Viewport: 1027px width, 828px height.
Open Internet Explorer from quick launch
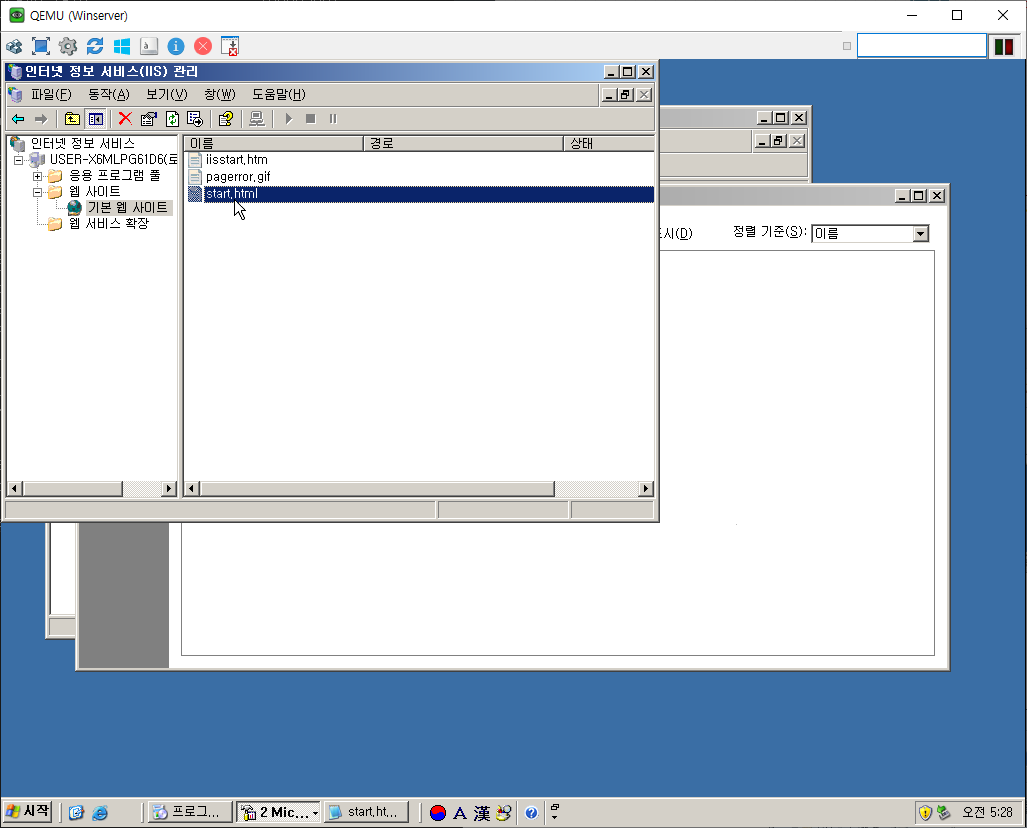click(100, 813)
